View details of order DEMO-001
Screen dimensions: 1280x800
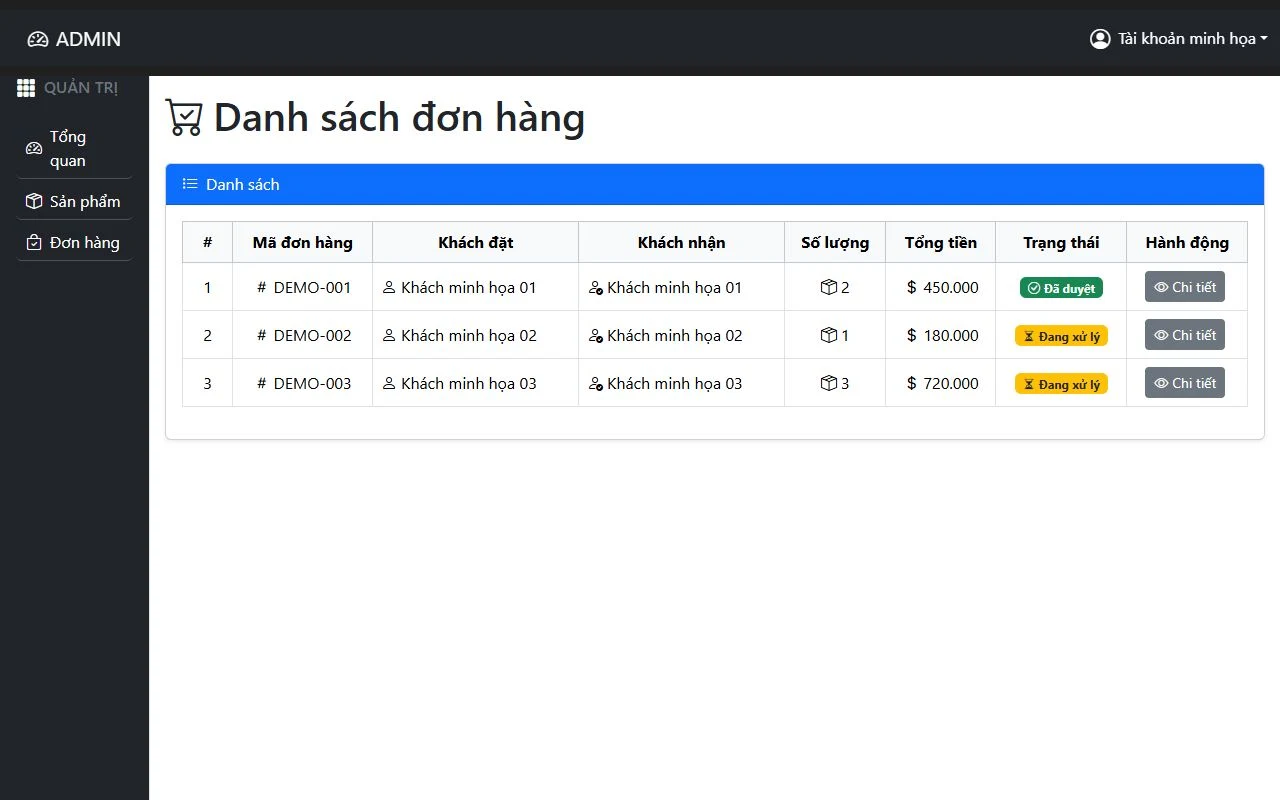point(1185,287)
